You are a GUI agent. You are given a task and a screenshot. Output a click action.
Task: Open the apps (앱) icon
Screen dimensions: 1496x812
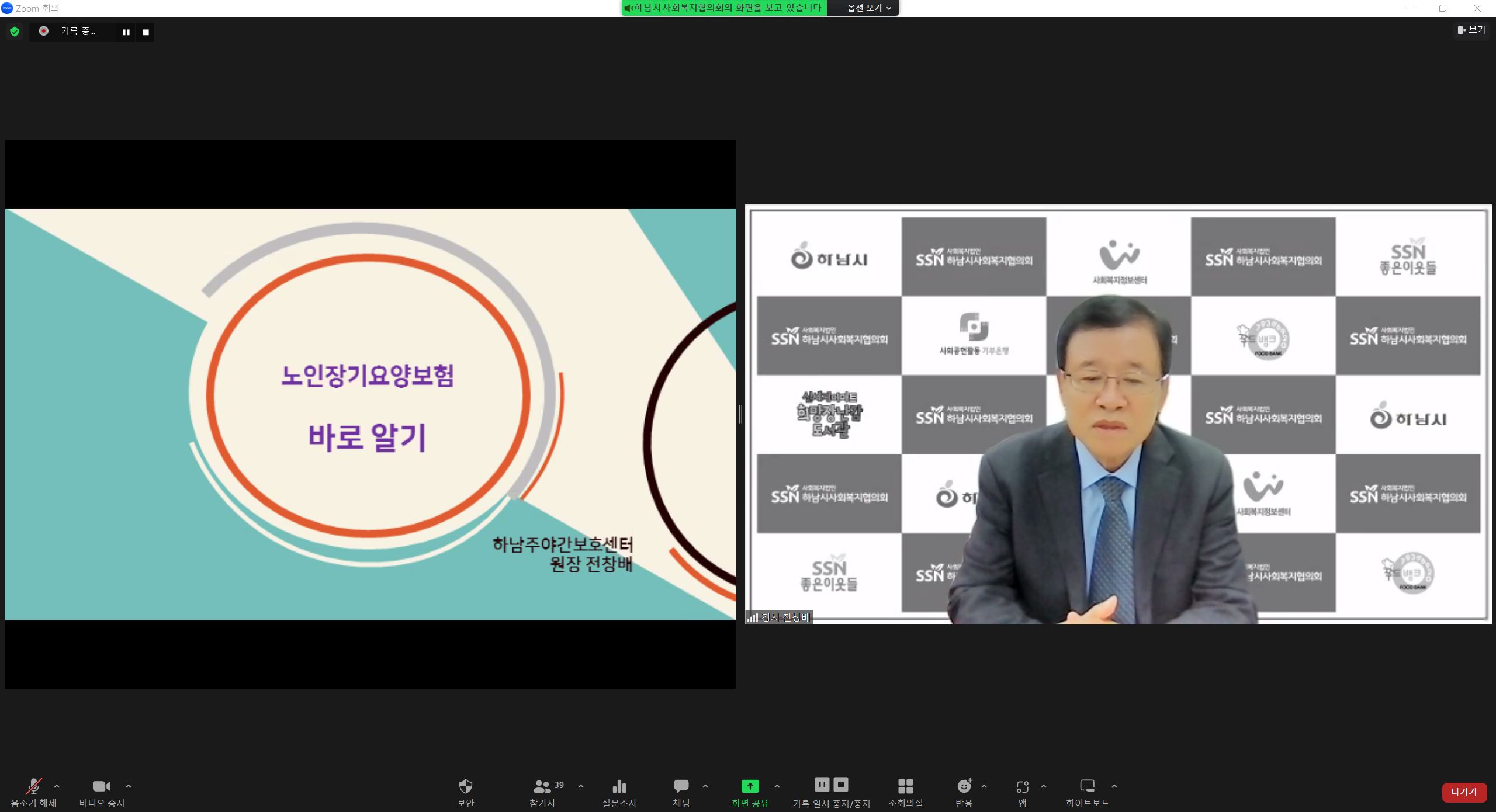[x=1022, y=786]
